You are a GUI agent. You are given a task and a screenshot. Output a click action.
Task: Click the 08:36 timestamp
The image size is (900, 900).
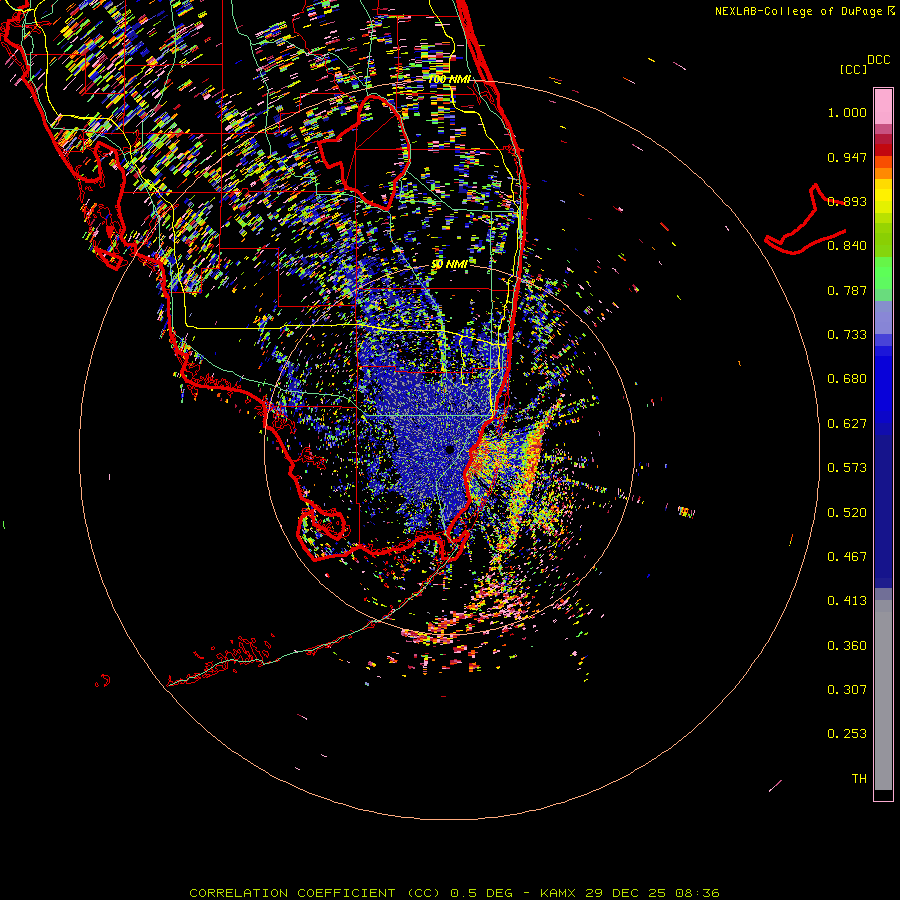tap(697, 893)
